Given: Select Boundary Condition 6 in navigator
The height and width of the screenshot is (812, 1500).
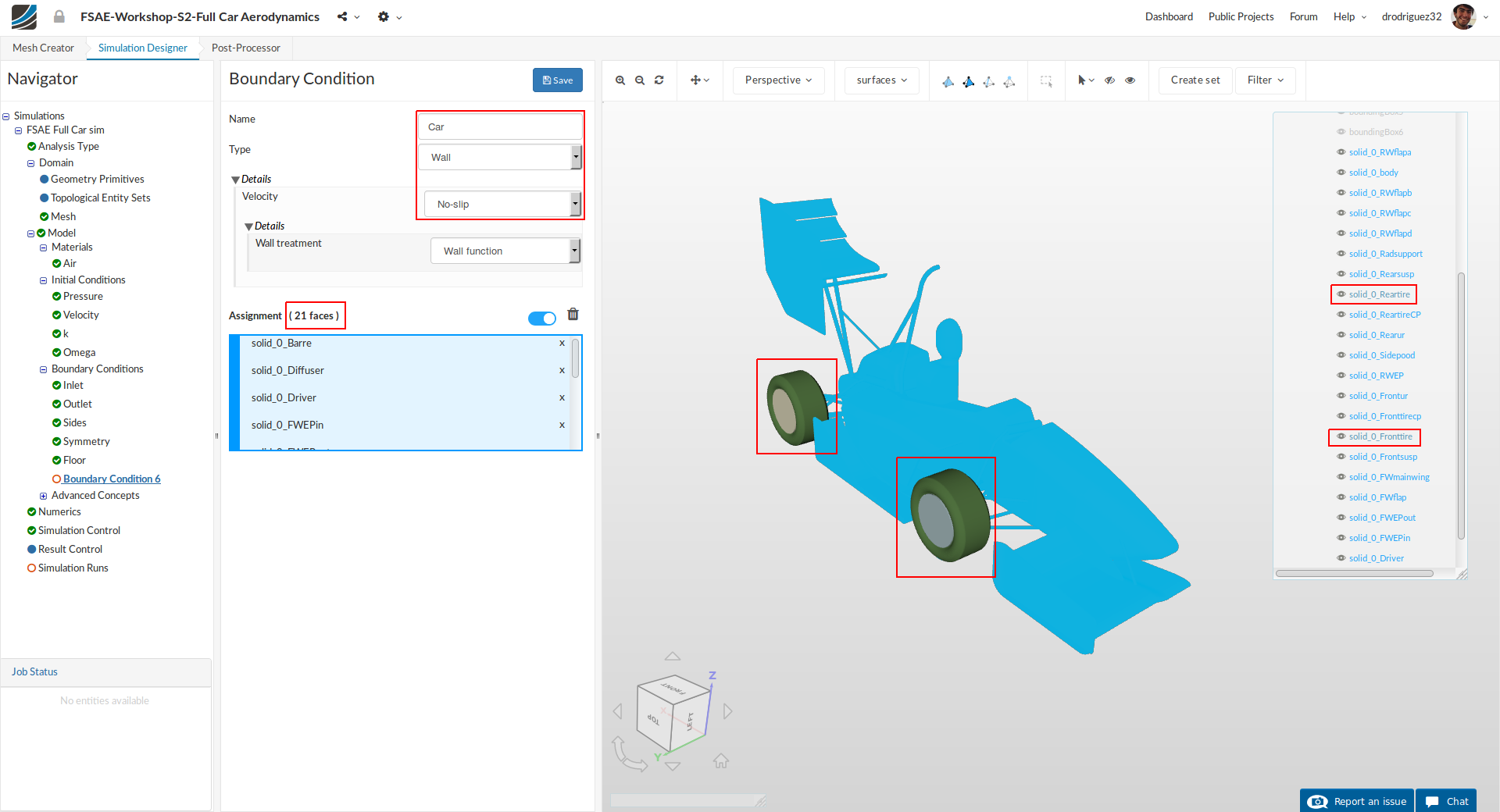Looking at the screenshot, I should [x=112, y=479].
